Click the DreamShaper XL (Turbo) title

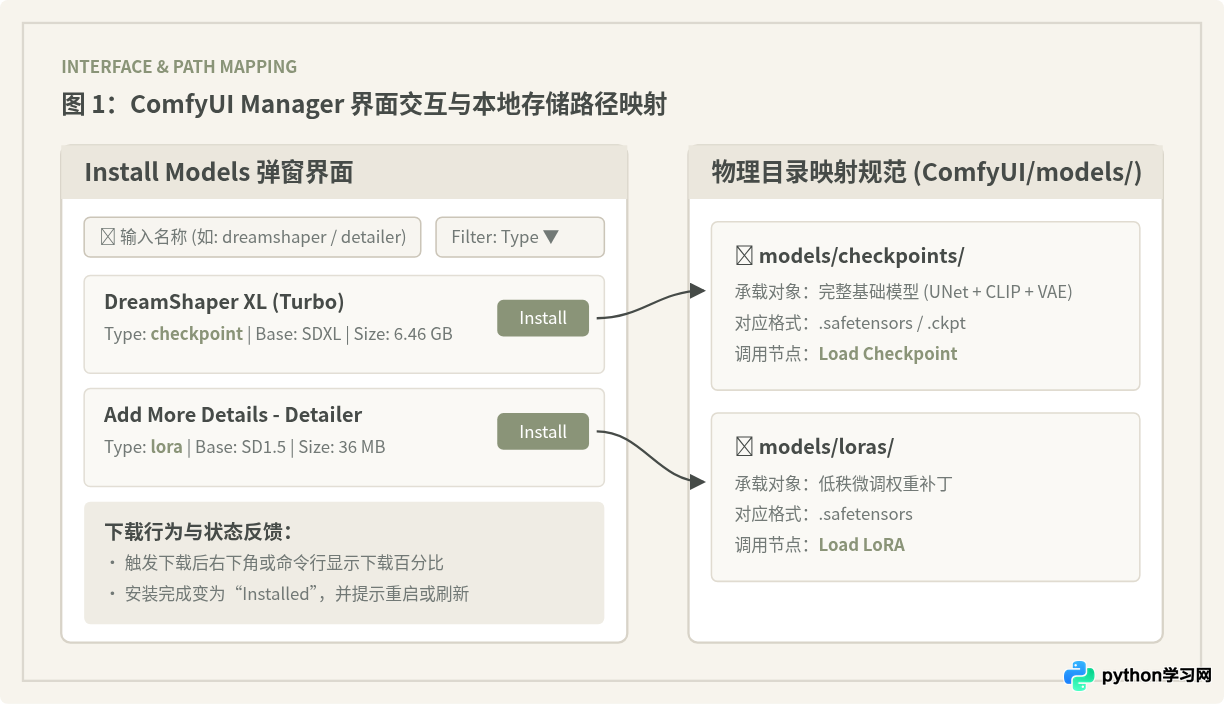224,302
